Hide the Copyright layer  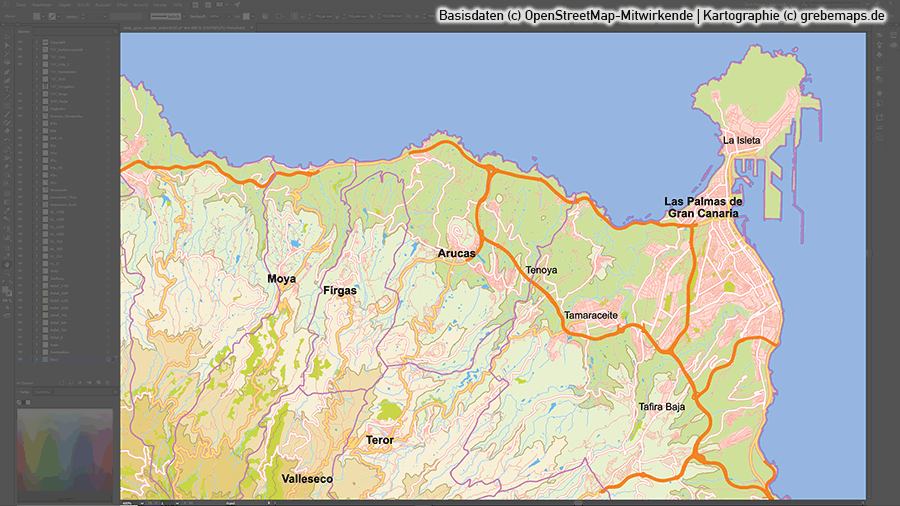tap(20, 42)
